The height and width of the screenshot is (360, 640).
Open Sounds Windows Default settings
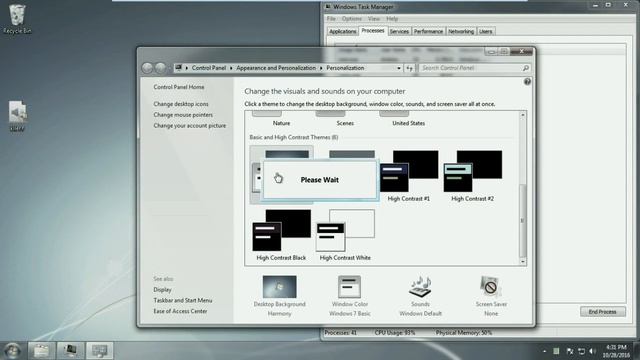(x=420, y=296)
